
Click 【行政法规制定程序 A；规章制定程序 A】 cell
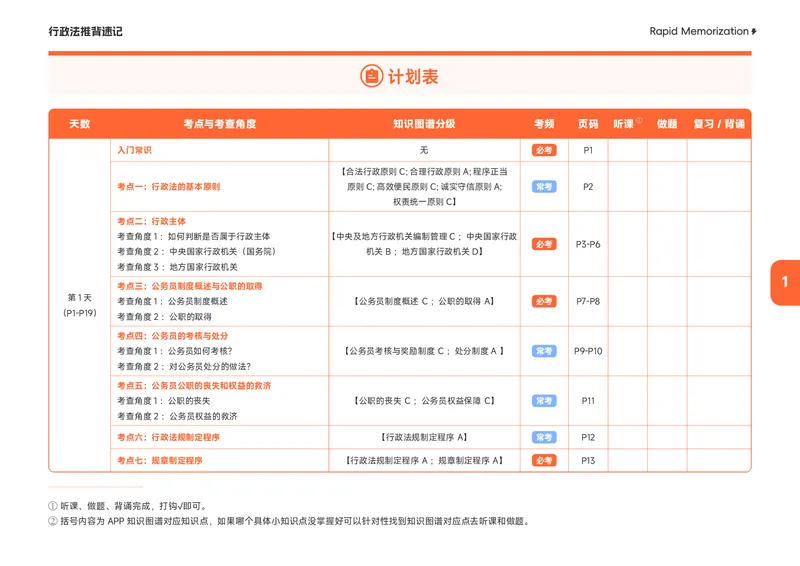click(x=424, y=461)
